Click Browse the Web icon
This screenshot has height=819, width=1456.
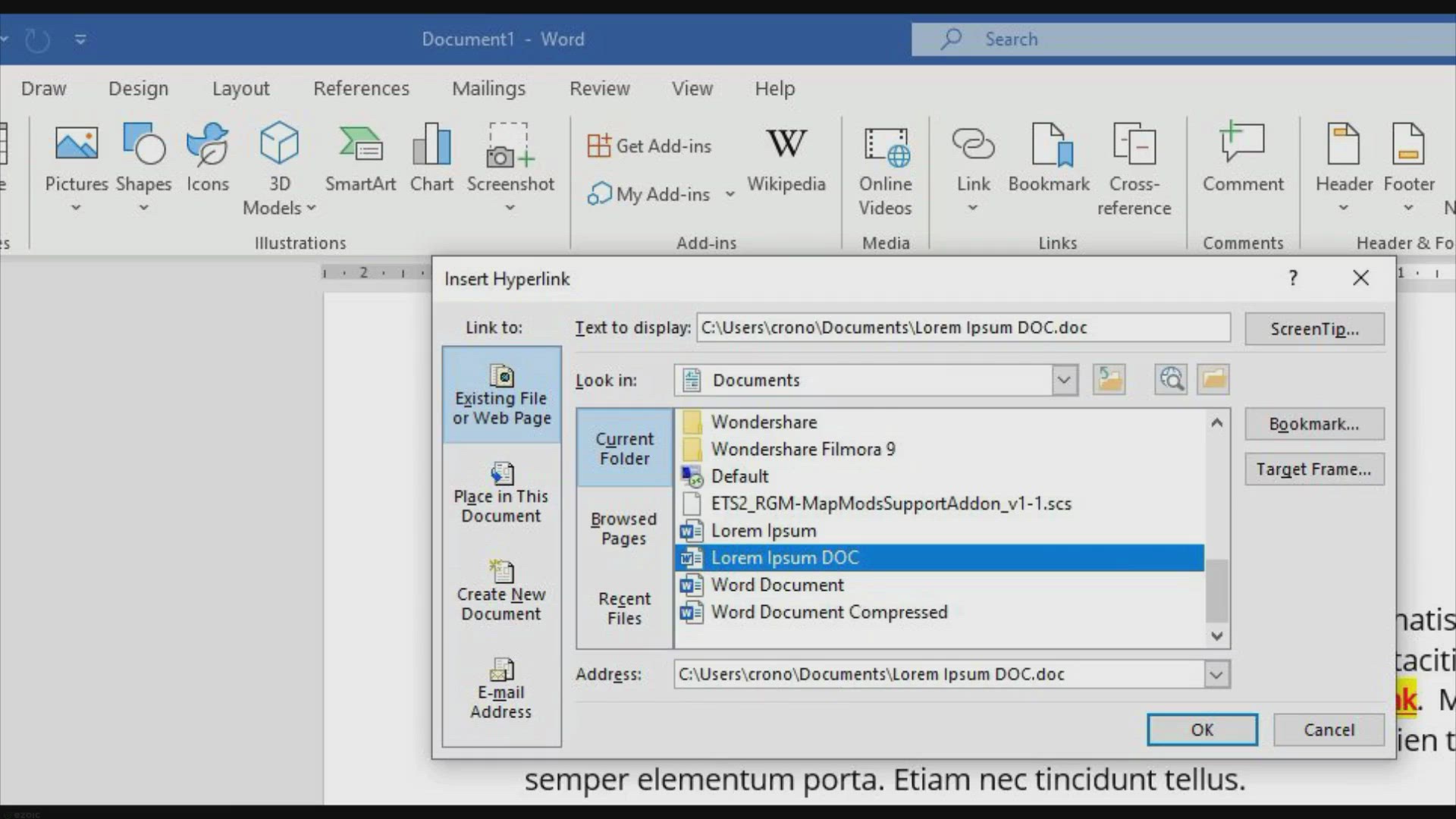coord(1171,379)
